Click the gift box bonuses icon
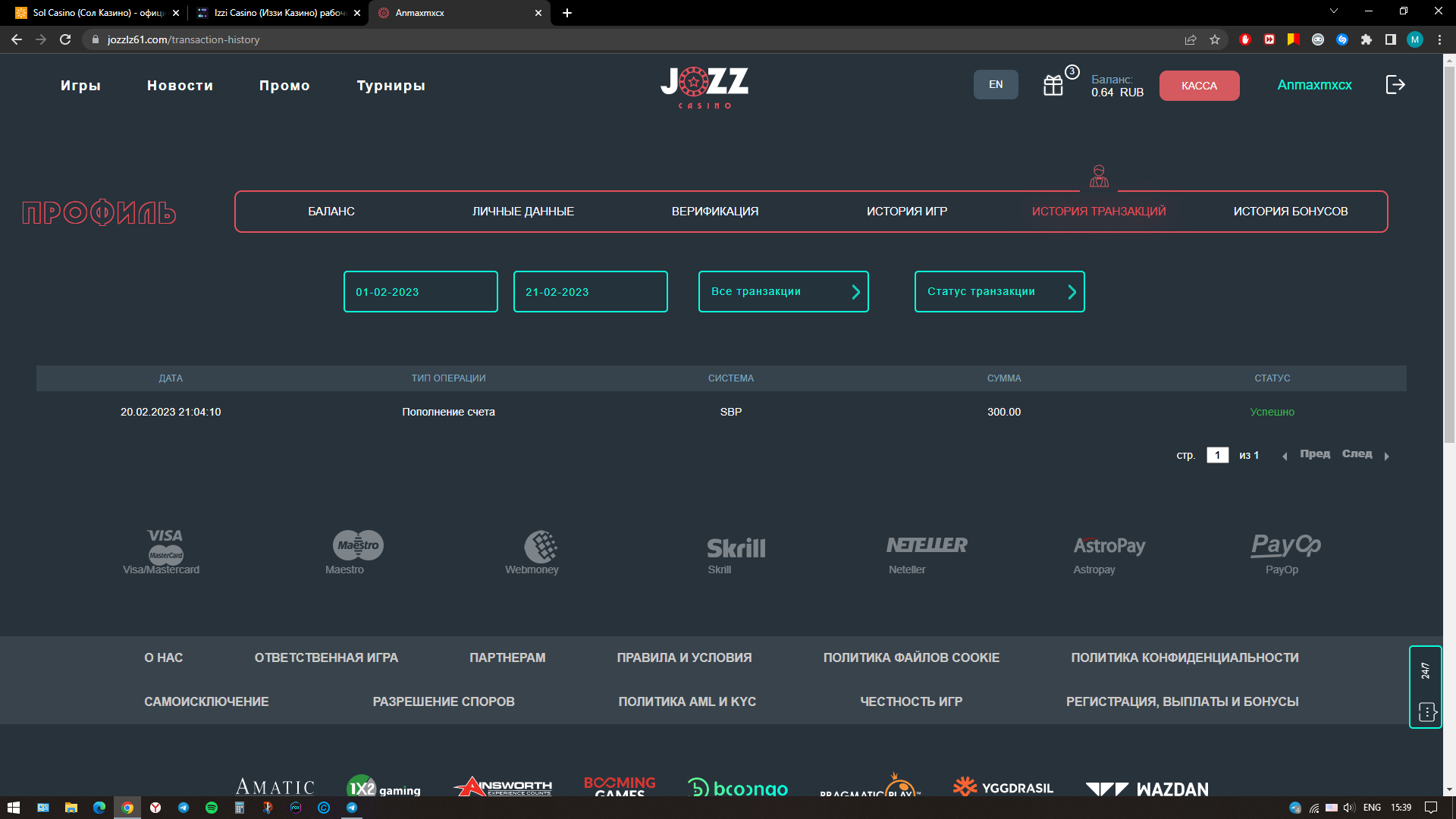The width and height of the screenshot is (1456, 819). point(1053,85)
